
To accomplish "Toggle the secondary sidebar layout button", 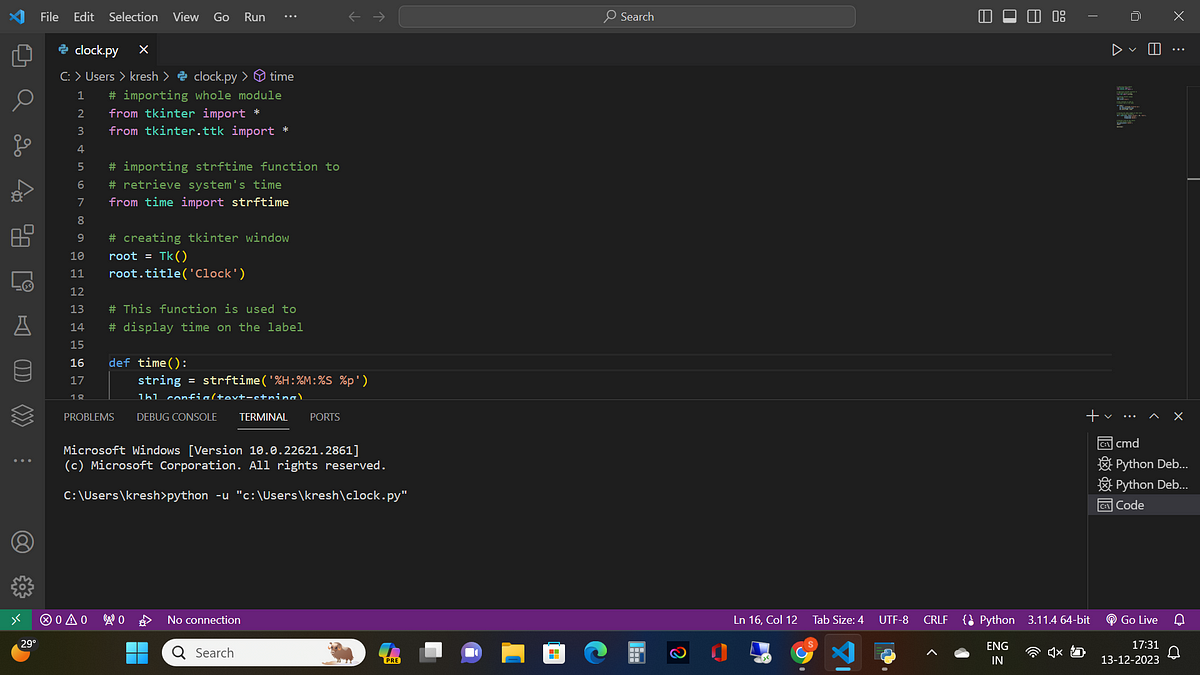I will (x=1034, y=17).
